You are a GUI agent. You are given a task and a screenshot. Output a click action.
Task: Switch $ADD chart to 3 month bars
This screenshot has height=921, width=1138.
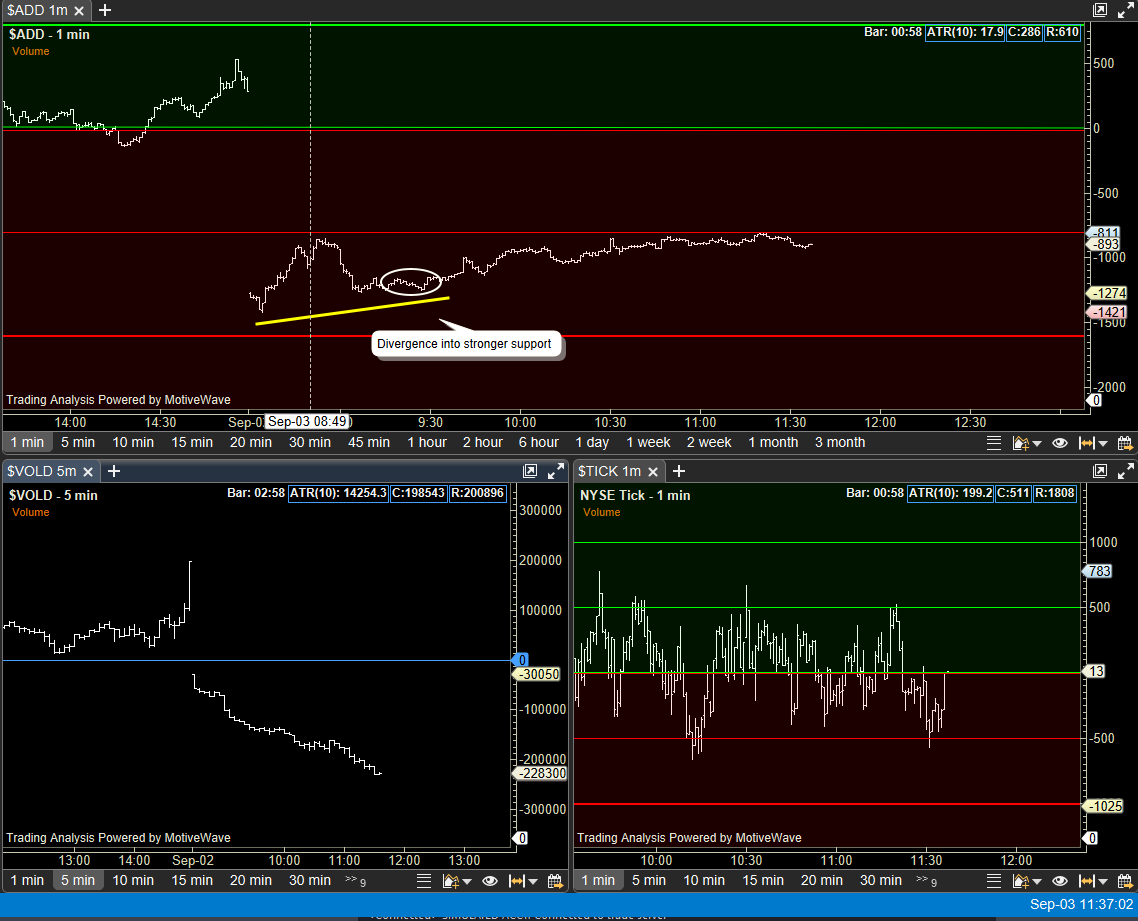tap(840, 442)
